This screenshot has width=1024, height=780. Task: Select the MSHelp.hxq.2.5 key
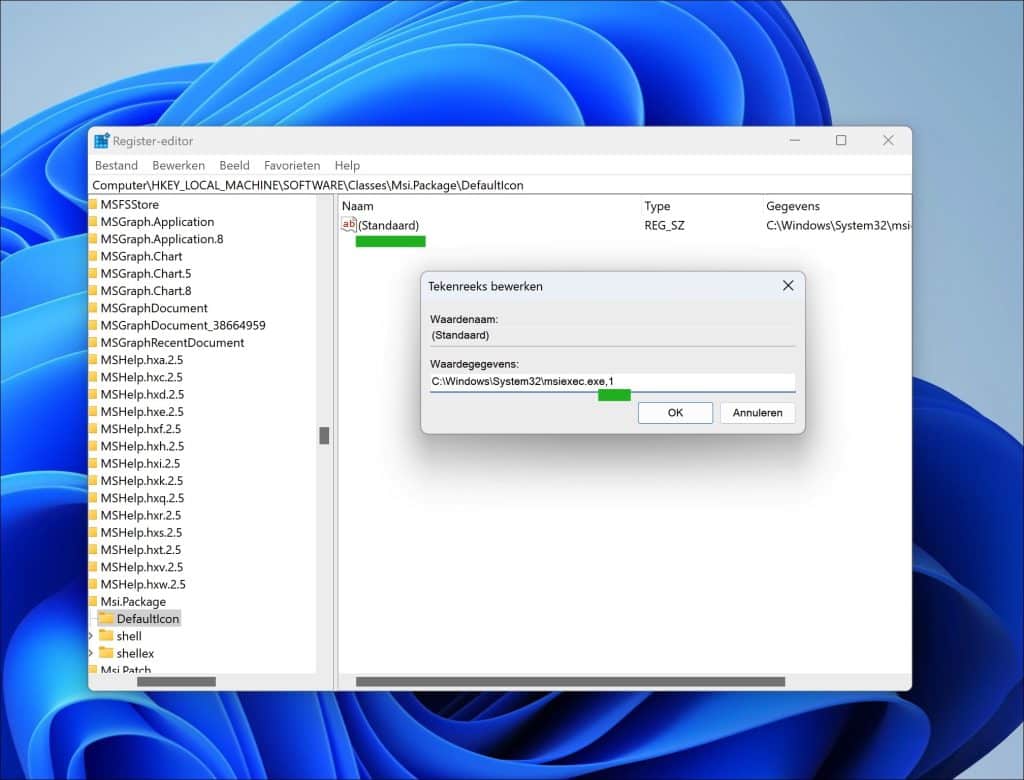tap(142, 498)
